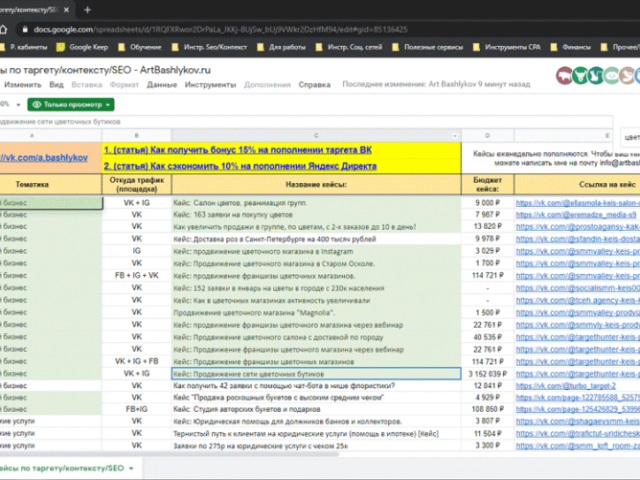Click the home icon in the browser toolbar
Image resolution: width=640 pixels, height=480 pixels.
pyautogui.click(x=3, y=29)
